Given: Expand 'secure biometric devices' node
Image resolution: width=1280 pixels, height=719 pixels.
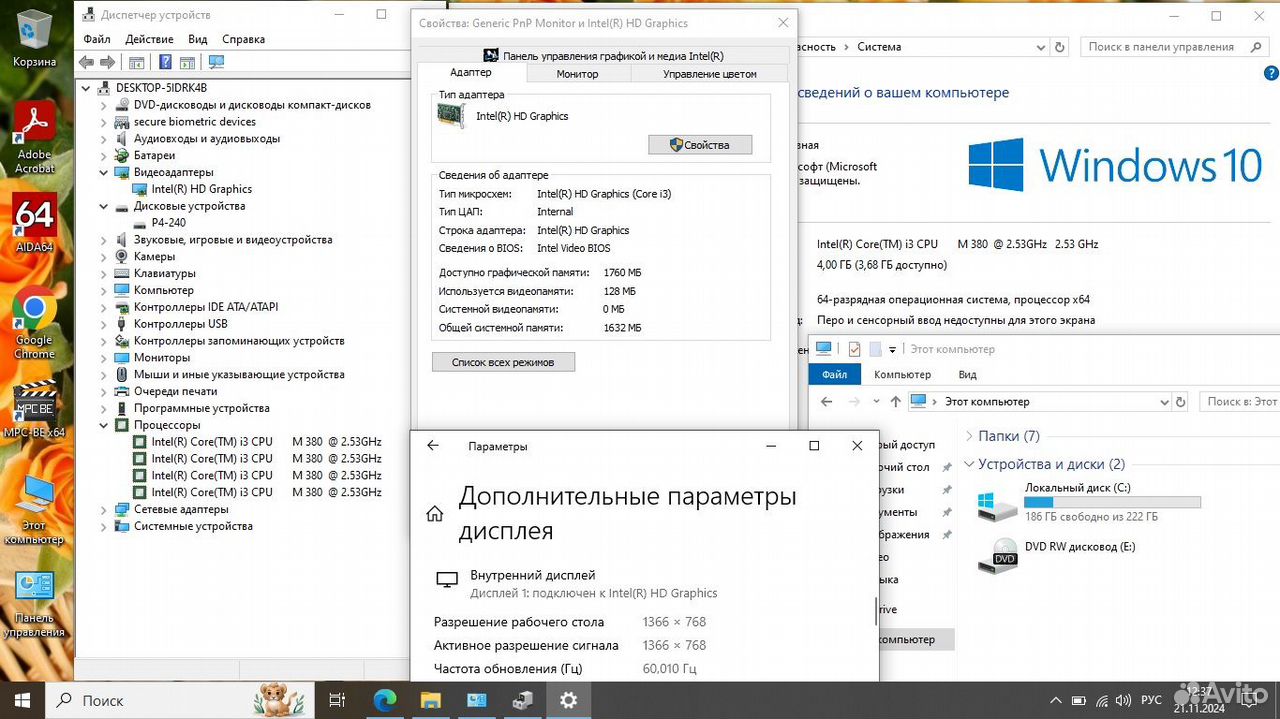Looking at the screenshot, I should point(104,122).
